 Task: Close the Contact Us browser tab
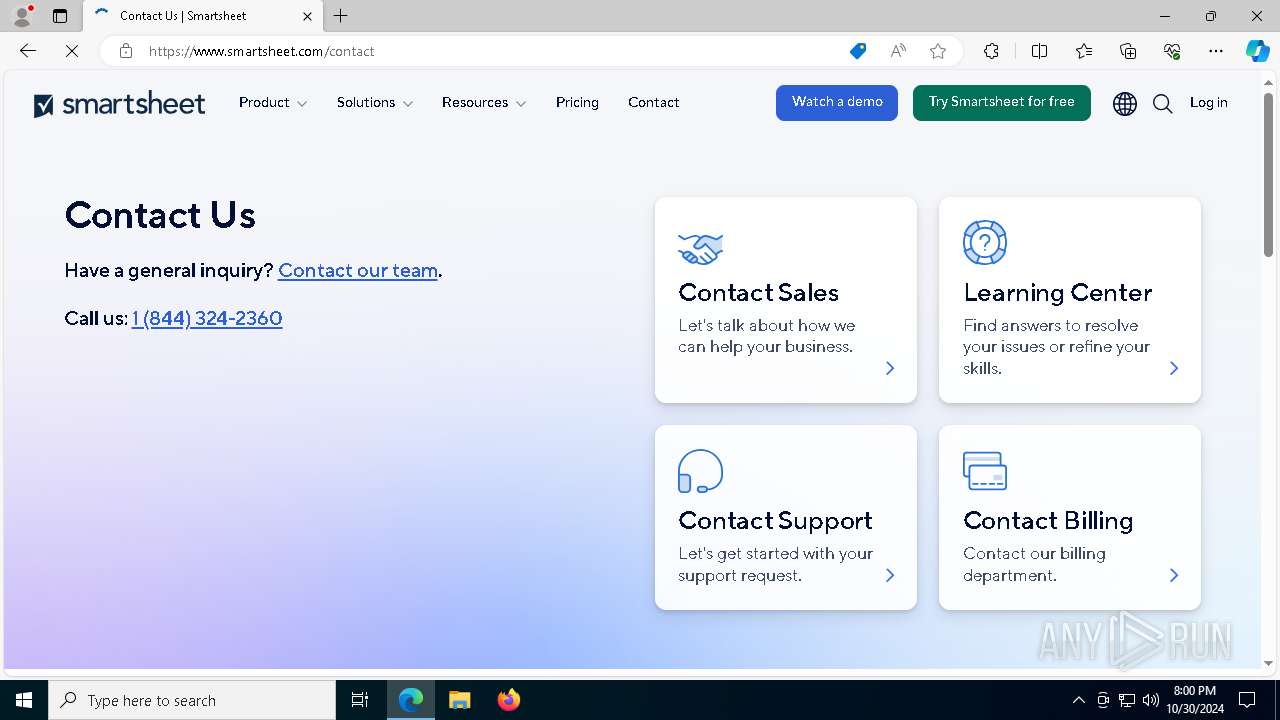pyautogui.click(x=307, y=16)
